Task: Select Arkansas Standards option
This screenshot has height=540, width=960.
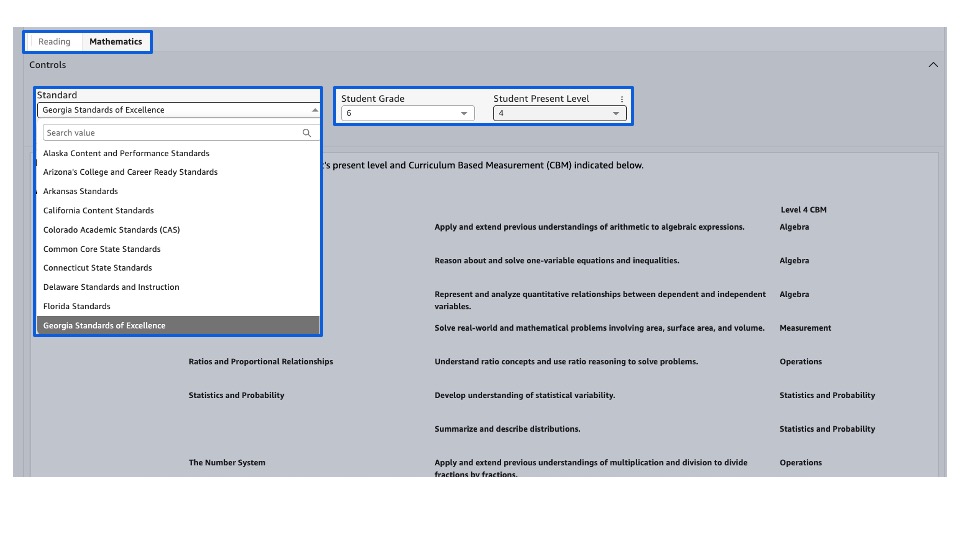Action: (x=80, y=191)
